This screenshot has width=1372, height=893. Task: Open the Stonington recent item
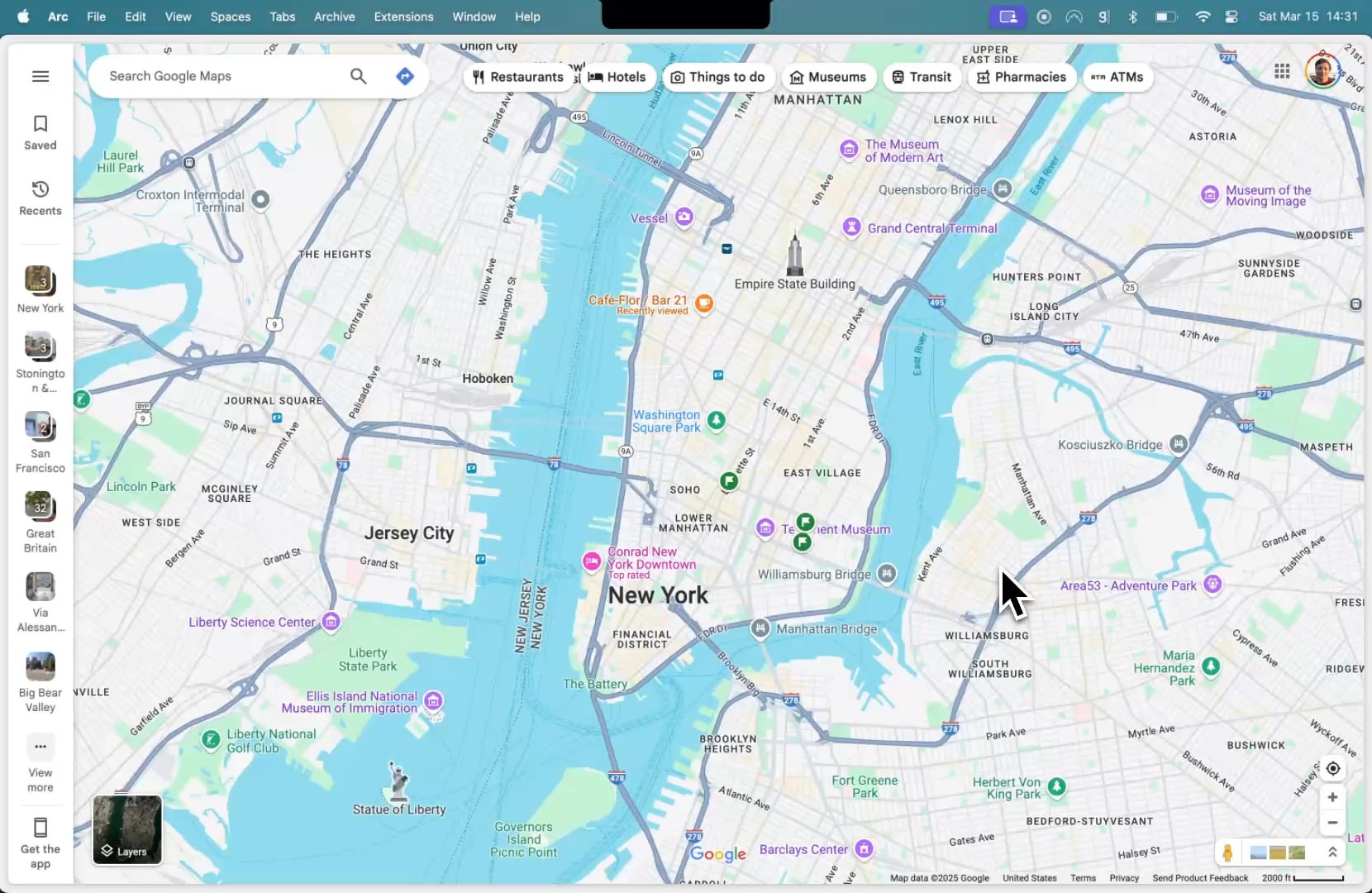[40, 362]
